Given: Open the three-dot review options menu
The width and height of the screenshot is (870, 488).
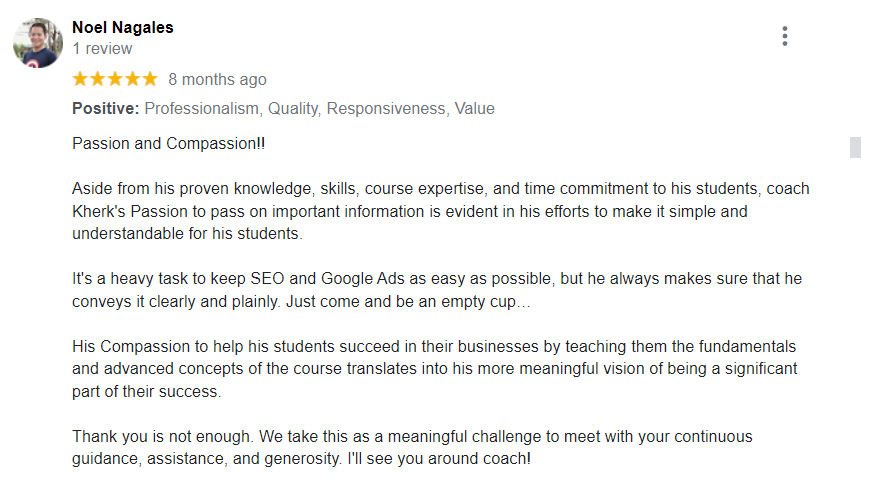Looking at the screenshot, I should 785,36.
